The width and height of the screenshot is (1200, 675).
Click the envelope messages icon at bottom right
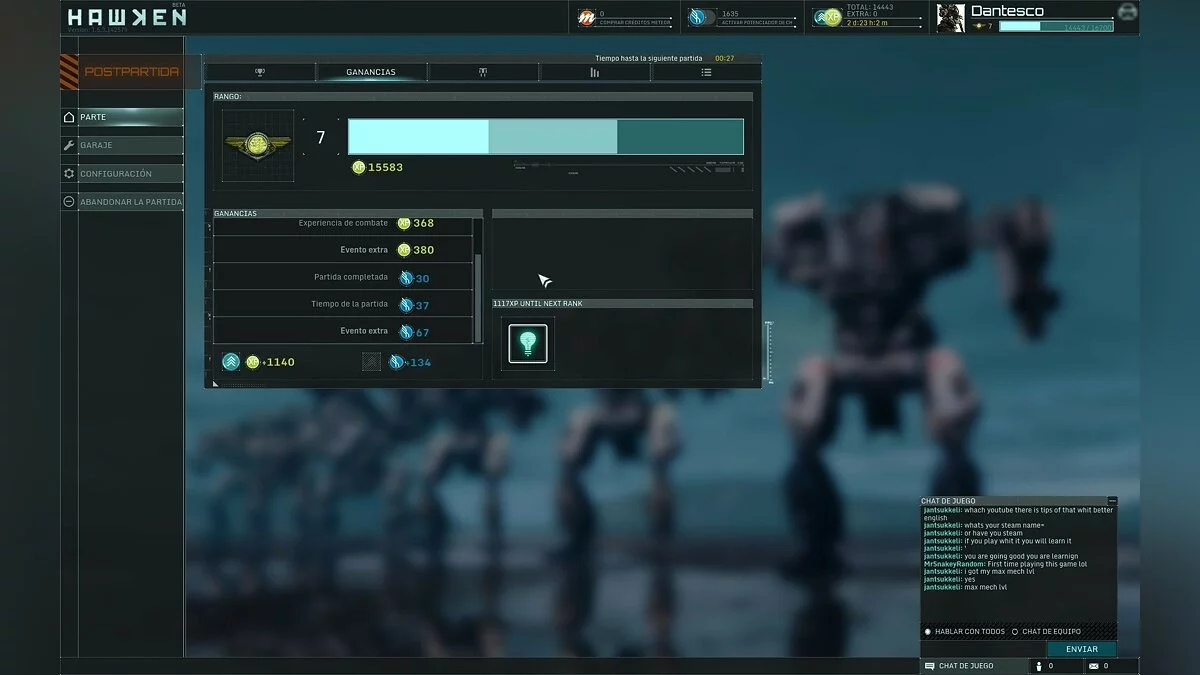pos(1093,666)
